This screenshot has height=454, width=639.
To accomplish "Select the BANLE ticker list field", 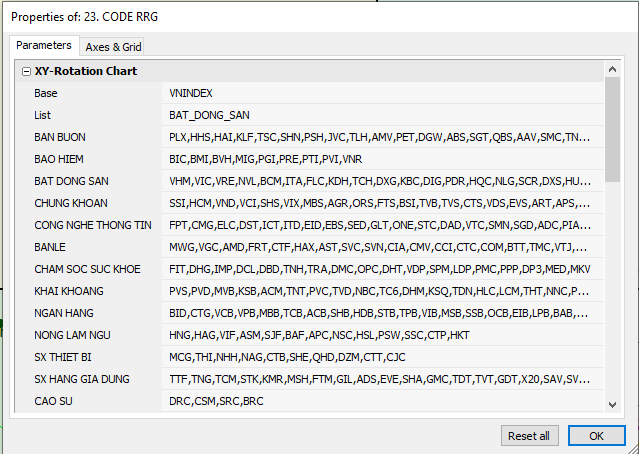I will coord(382,247).
